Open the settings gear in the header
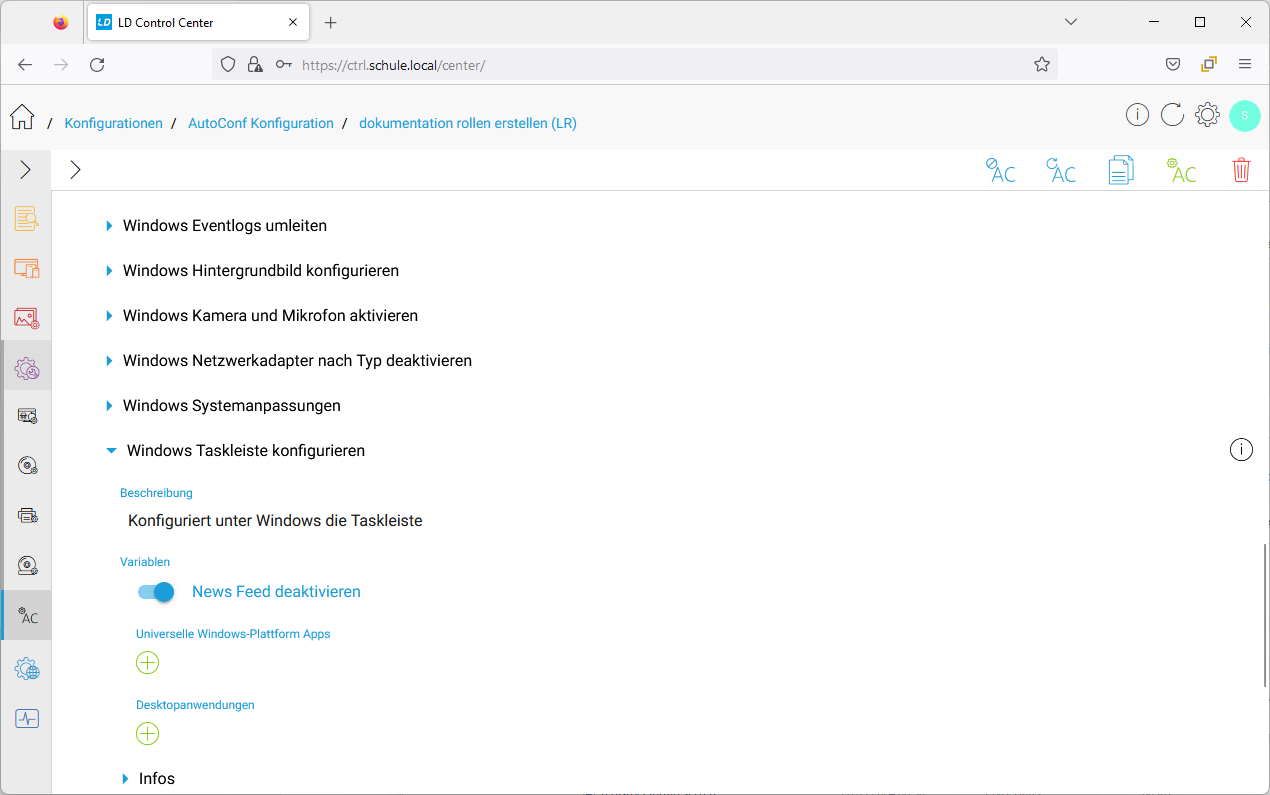 coord(1207,115)
